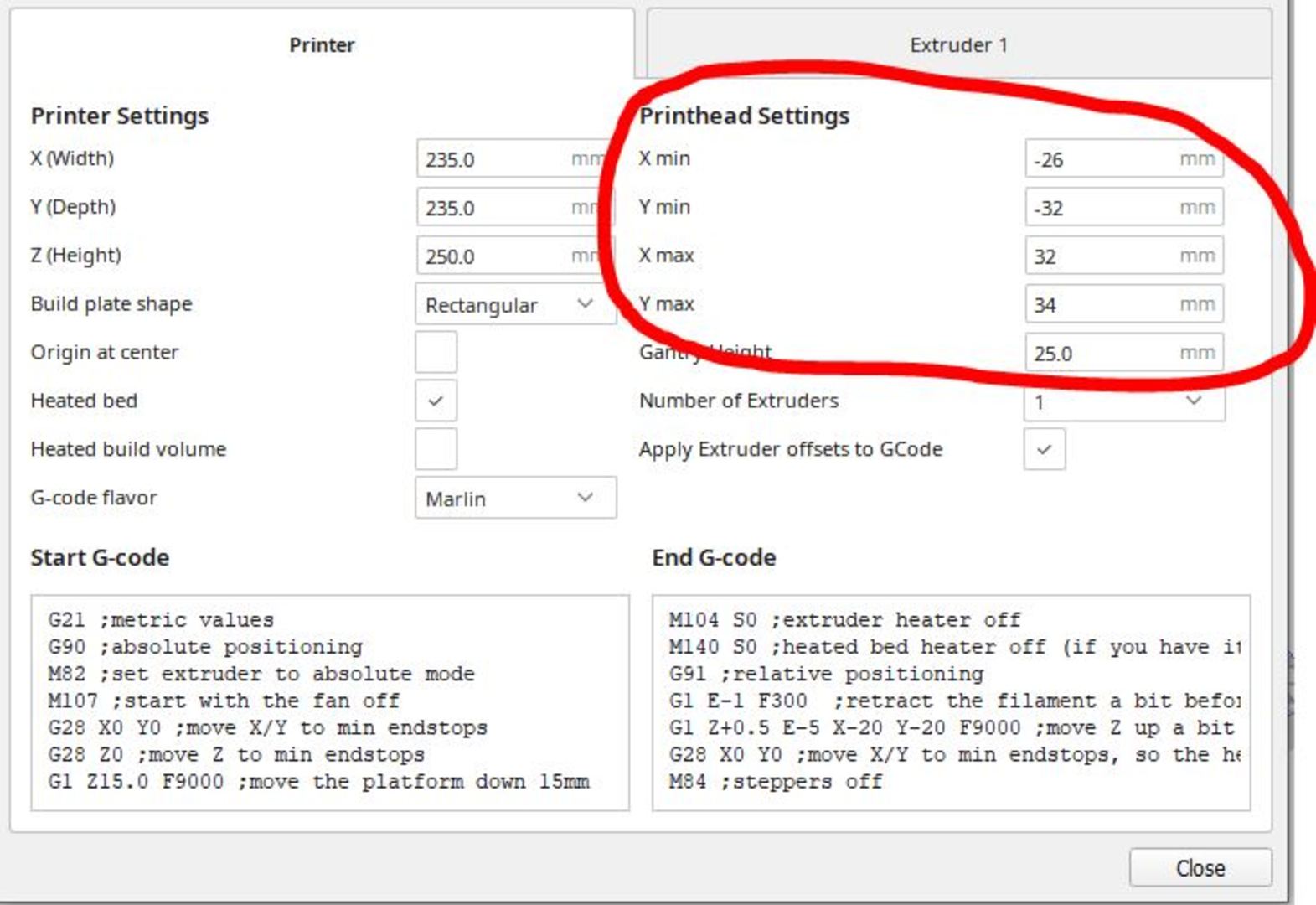Click inside the End G-code text box

click(951, 702)
